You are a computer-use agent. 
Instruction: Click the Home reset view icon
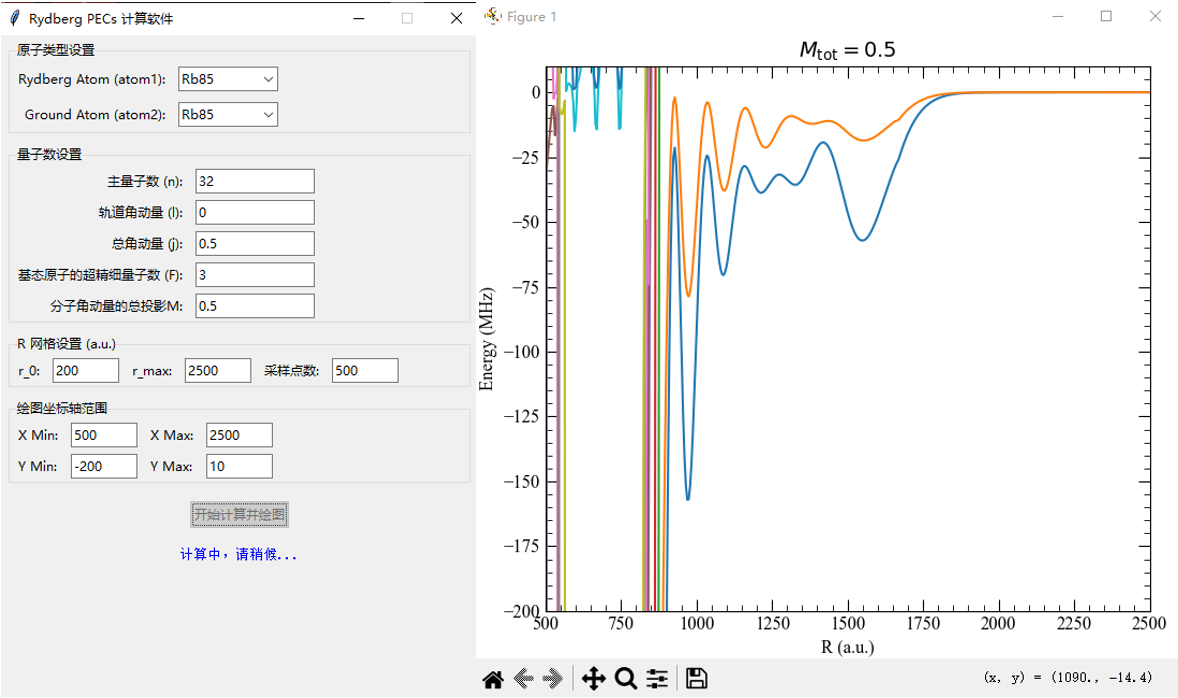493,679
